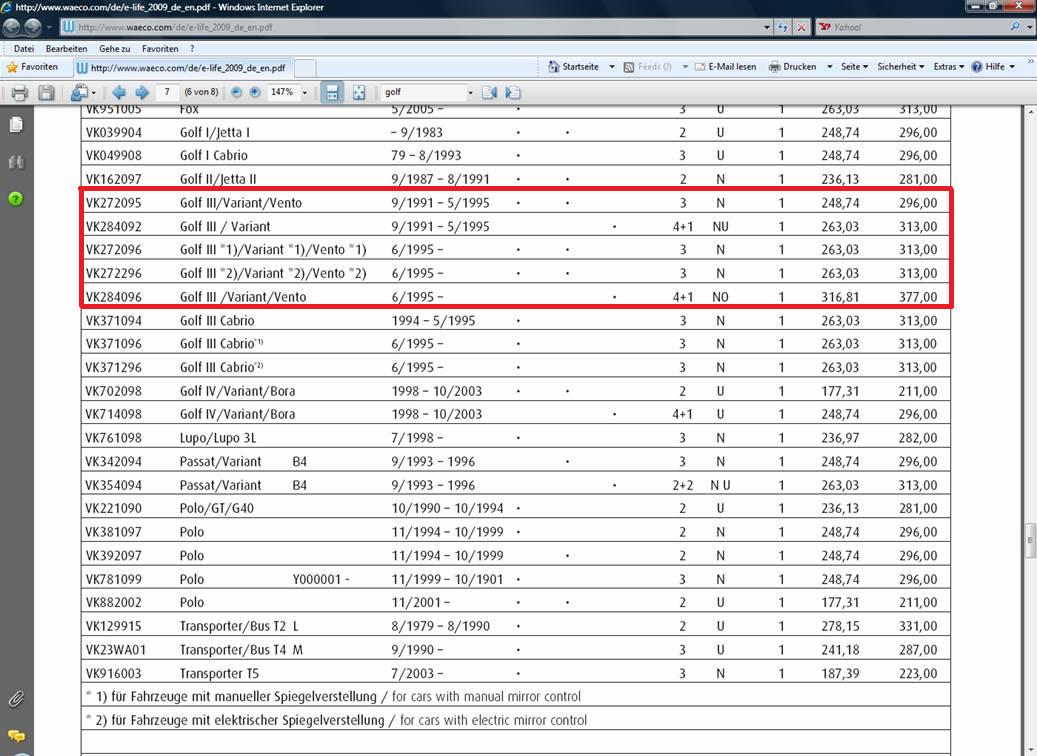Toggle scrolling page display mode
The height and width of the screenshot is (756, 1037).
(332, 93)
